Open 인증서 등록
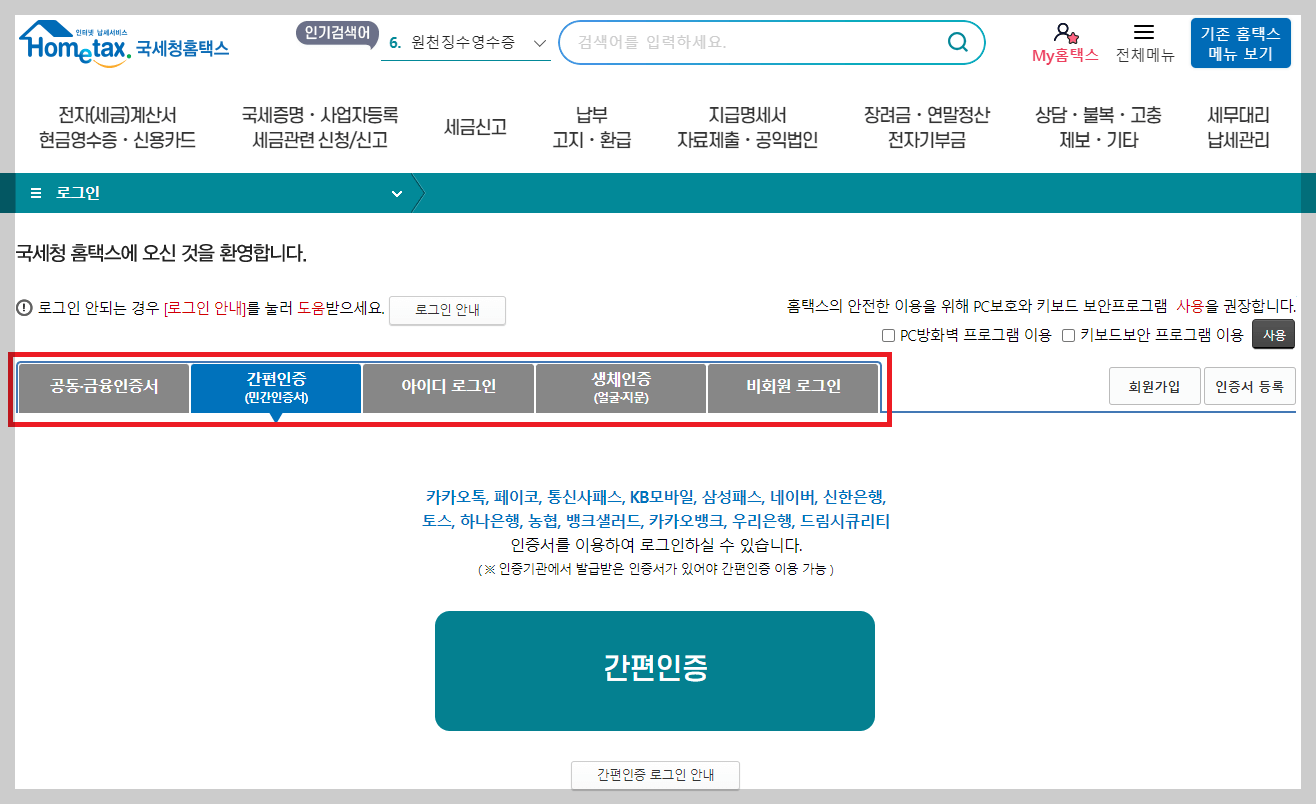This screenshot has height=804, width=1316. (x=1249, y=385)
